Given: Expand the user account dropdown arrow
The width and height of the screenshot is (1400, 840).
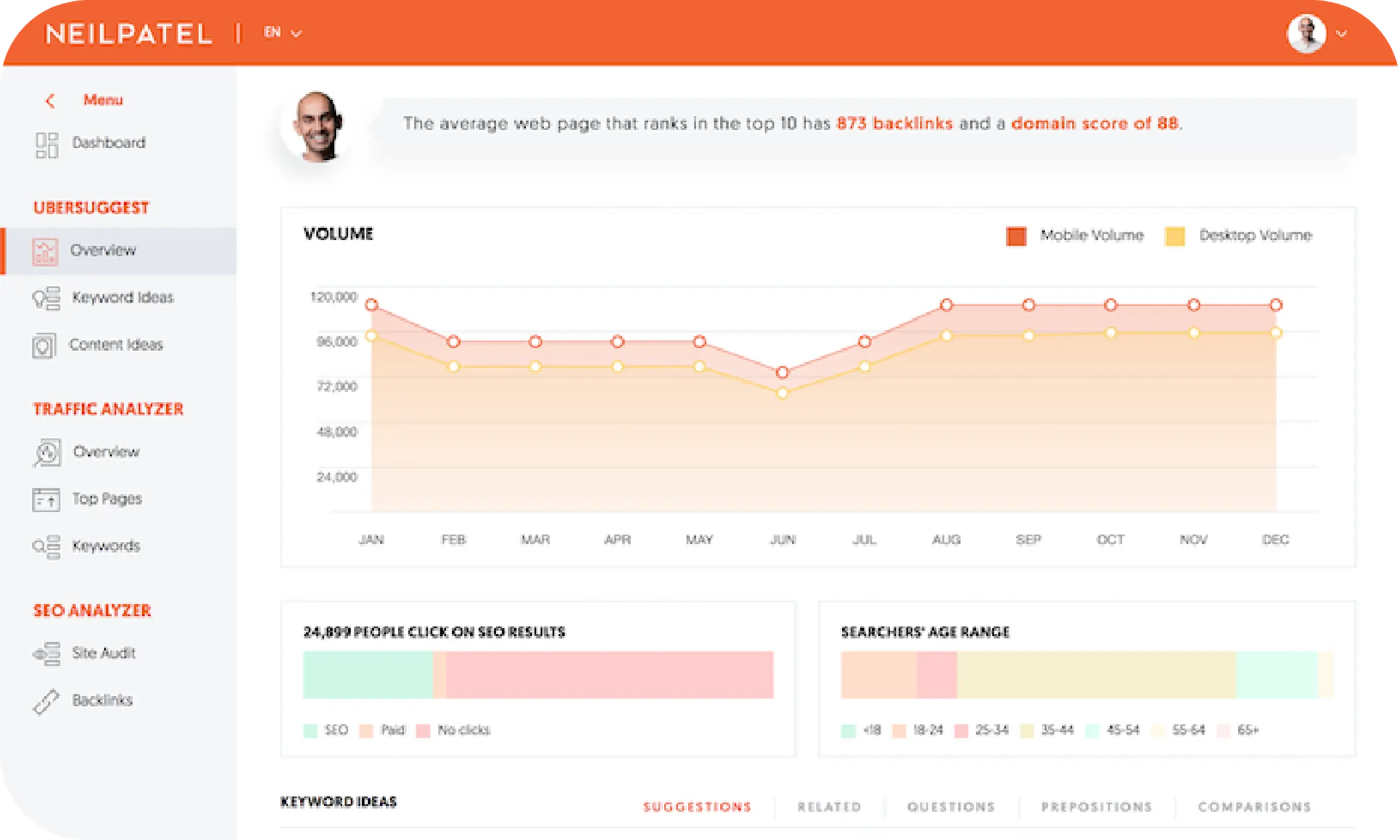Looking at the screenshot, I should pyautogui.click(x=1341, y=34).
